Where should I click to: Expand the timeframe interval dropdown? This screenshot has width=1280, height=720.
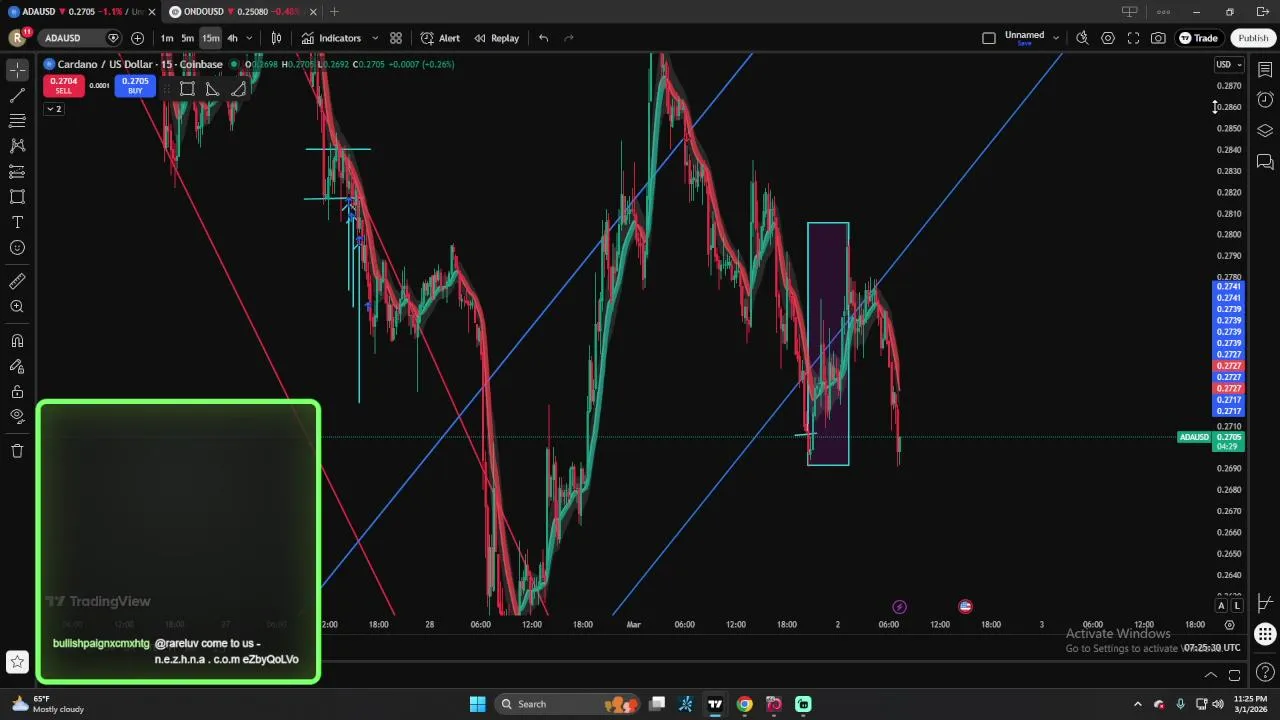249,38
